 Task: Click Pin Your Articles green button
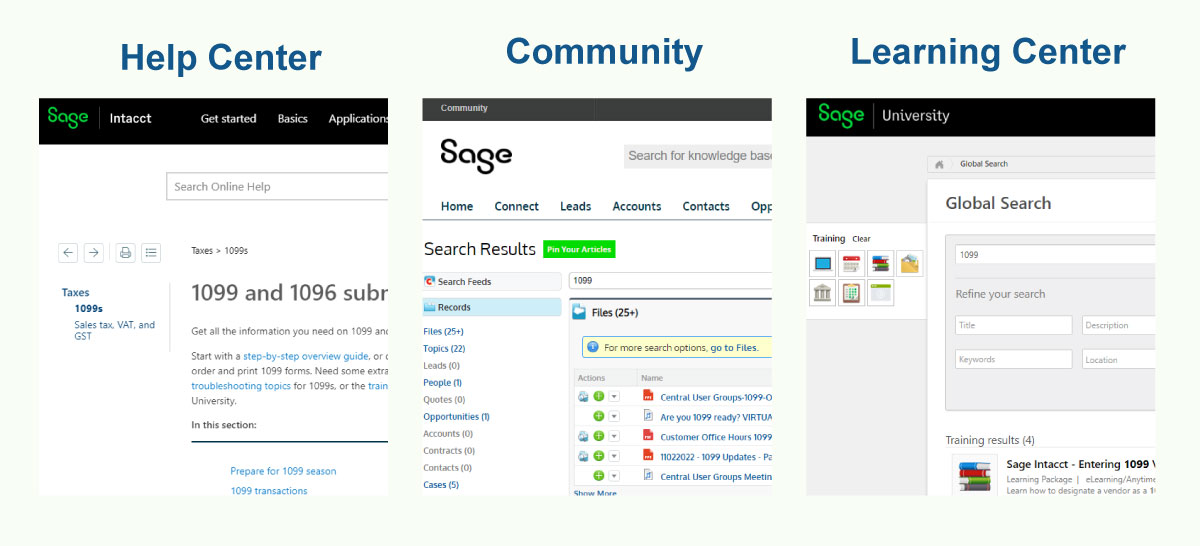click(579, 249)
